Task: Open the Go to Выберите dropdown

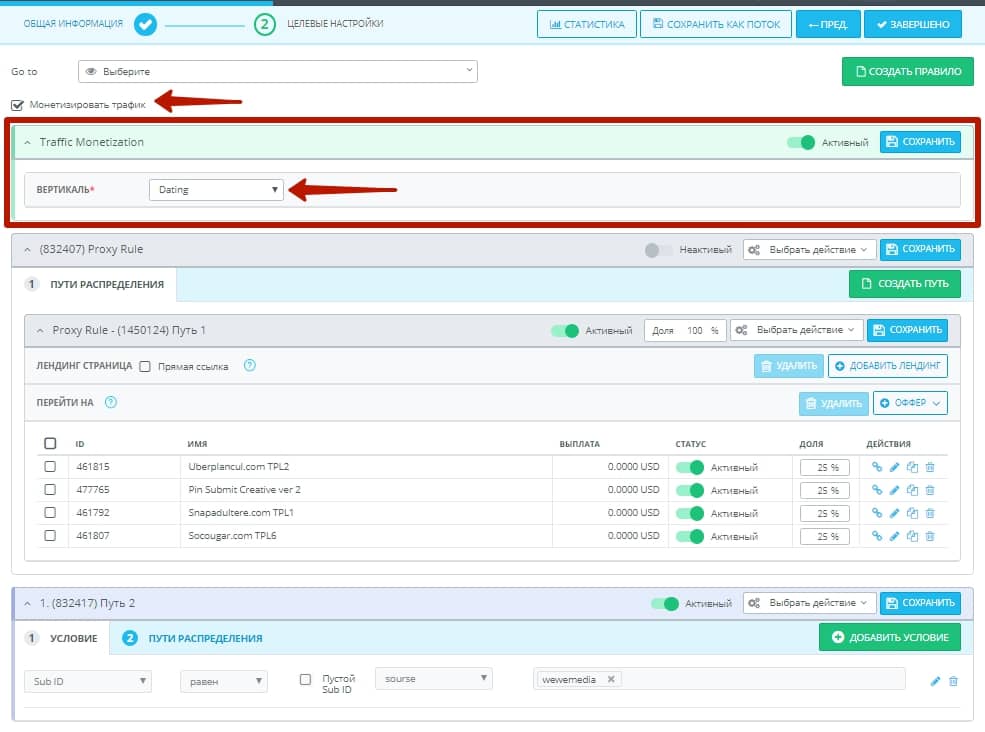Action: (278, 72)
